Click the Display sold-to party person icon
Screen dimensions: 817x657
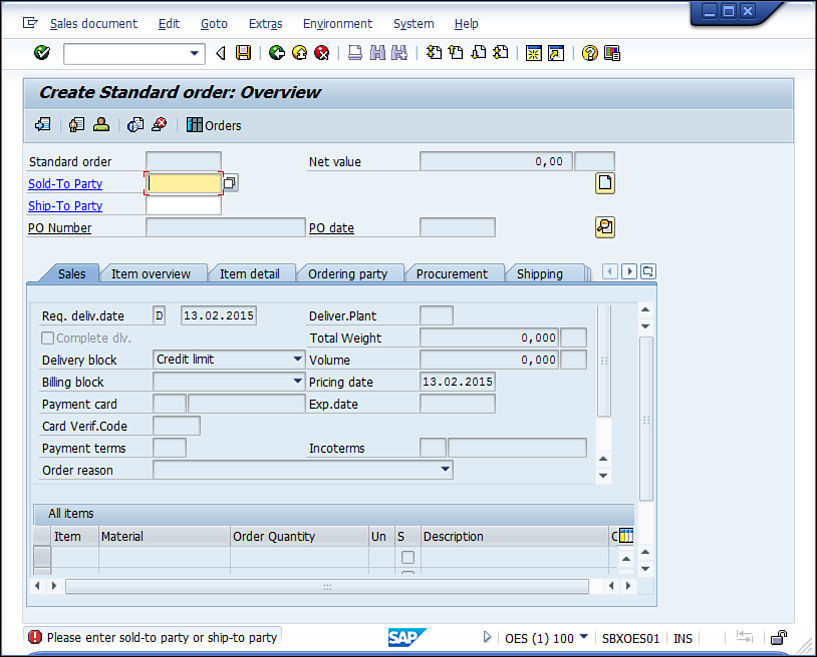point(101,125)
